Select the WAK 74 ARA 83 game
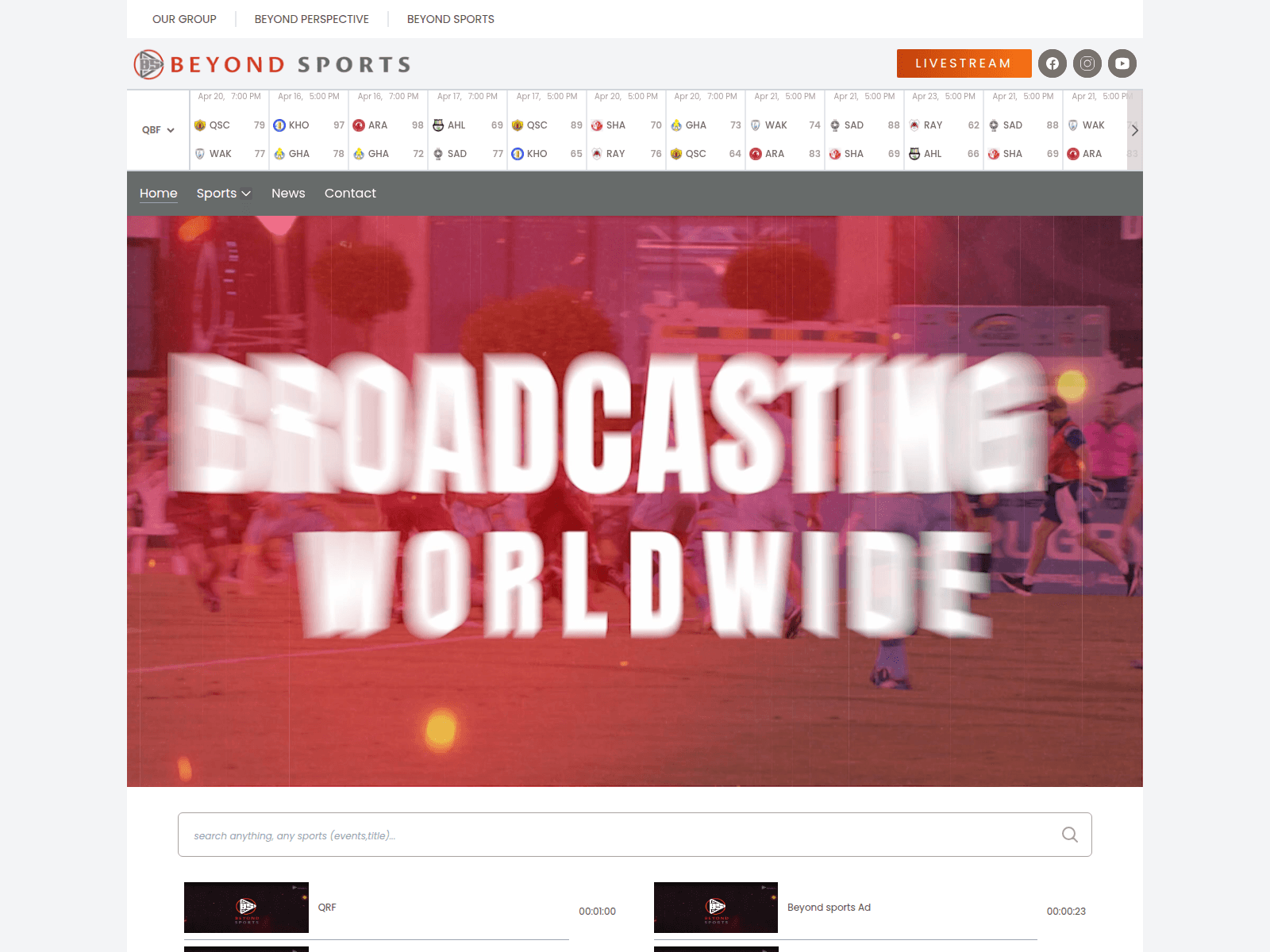1270x952 pixels. [x=785, y=130]
